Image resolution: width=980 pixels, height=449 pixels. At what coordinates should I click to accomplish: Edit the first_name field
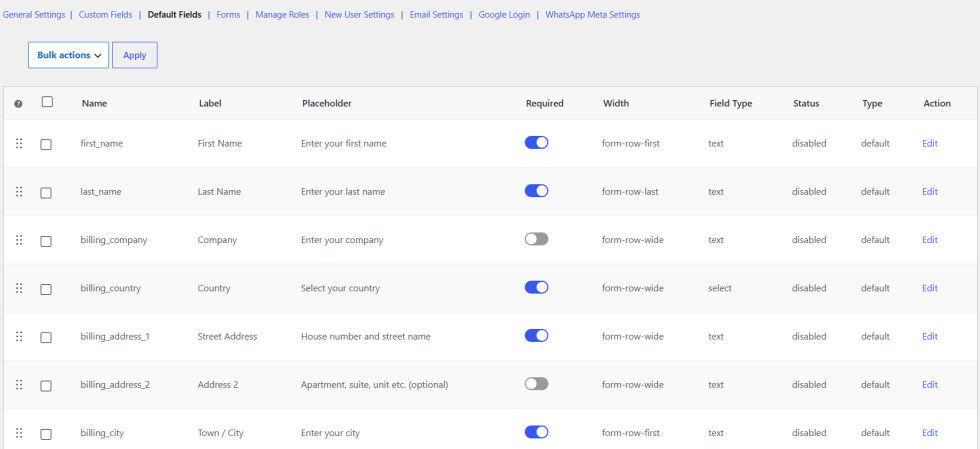click(930, 143)
